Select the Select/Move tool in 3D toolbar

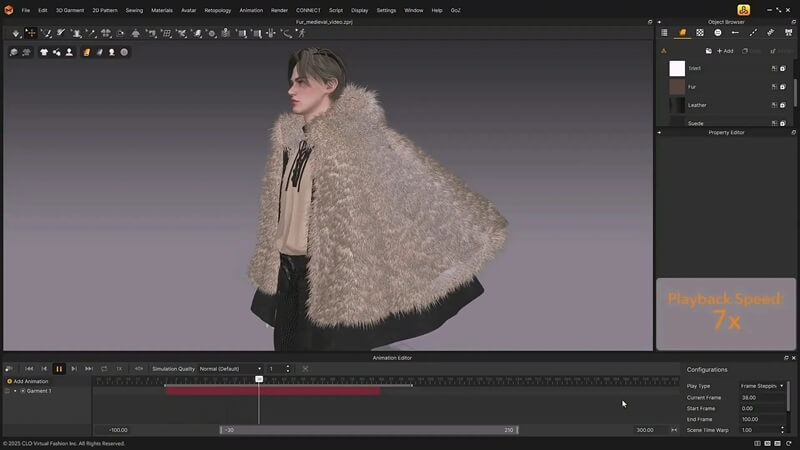pyautogui.click(x=31, y=33)
